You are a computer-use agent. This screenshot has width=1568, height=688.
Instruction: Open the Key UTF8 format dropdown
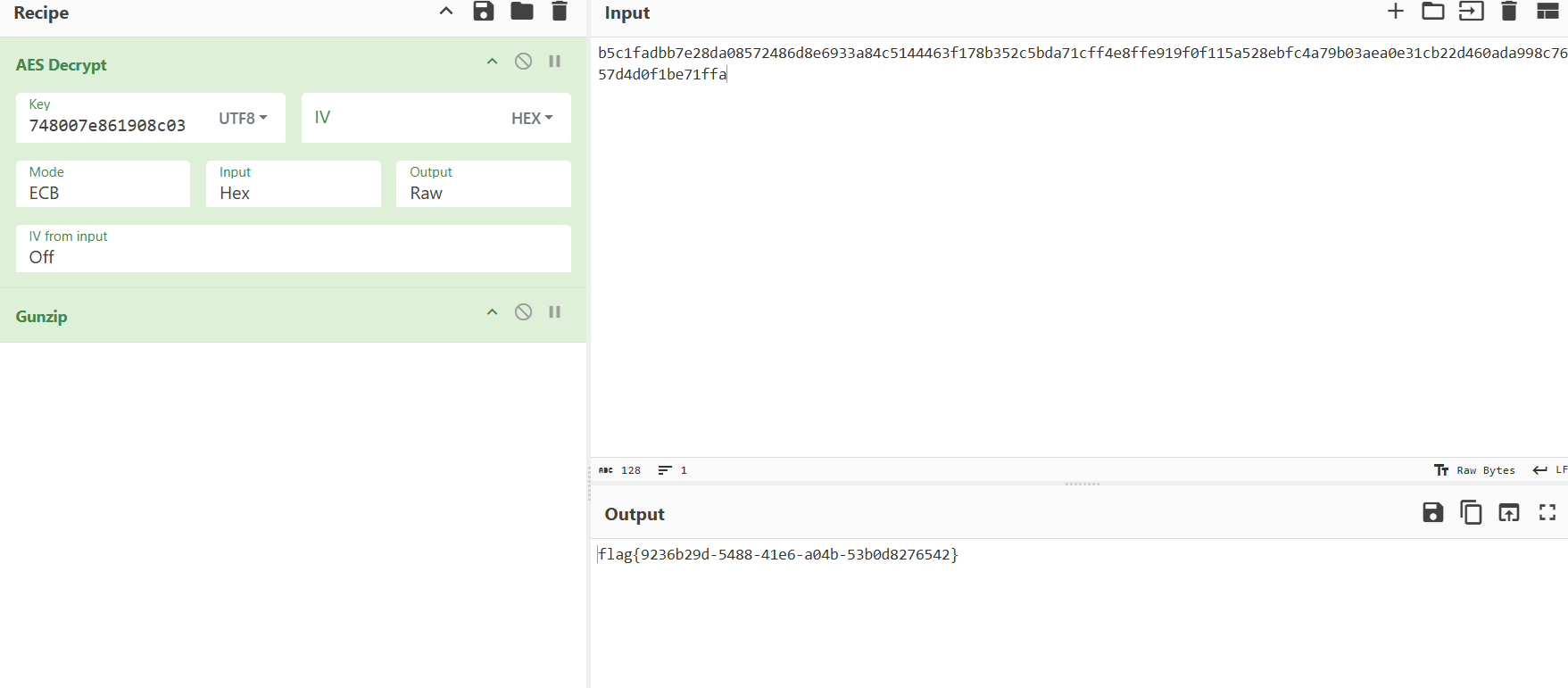coord(244,118)
